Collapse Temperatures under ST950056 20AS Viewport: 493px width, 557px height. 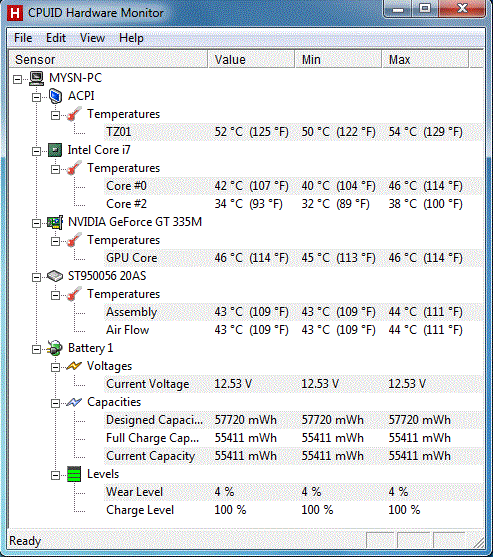pyautogui.click(x=55, y=296)
